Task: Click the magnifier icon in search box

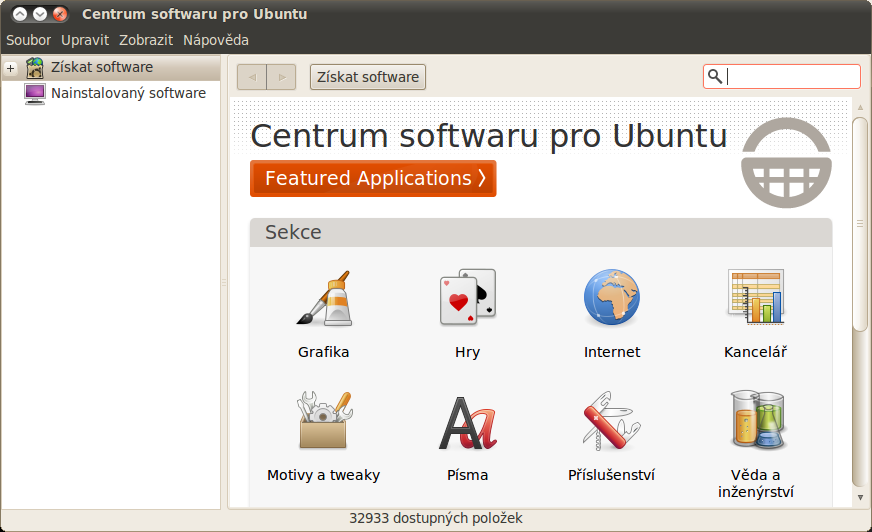Action: click(x=715, y=76)
